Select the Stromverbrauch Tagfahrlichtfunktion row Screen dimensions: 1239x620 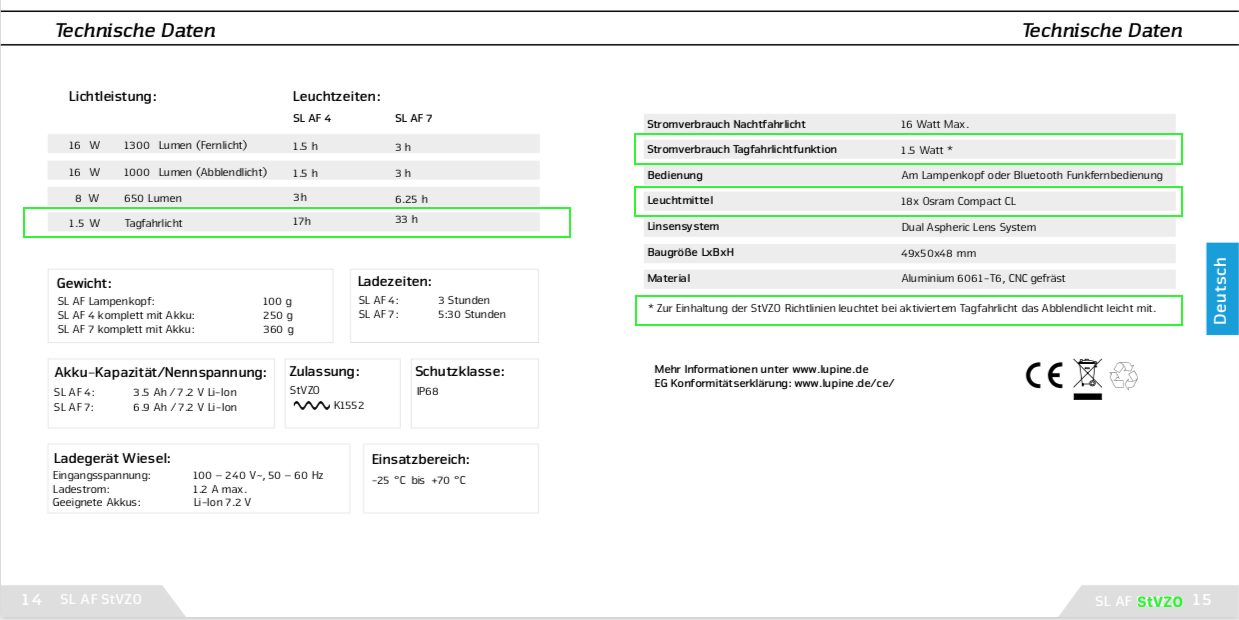(x=909, y=150)
